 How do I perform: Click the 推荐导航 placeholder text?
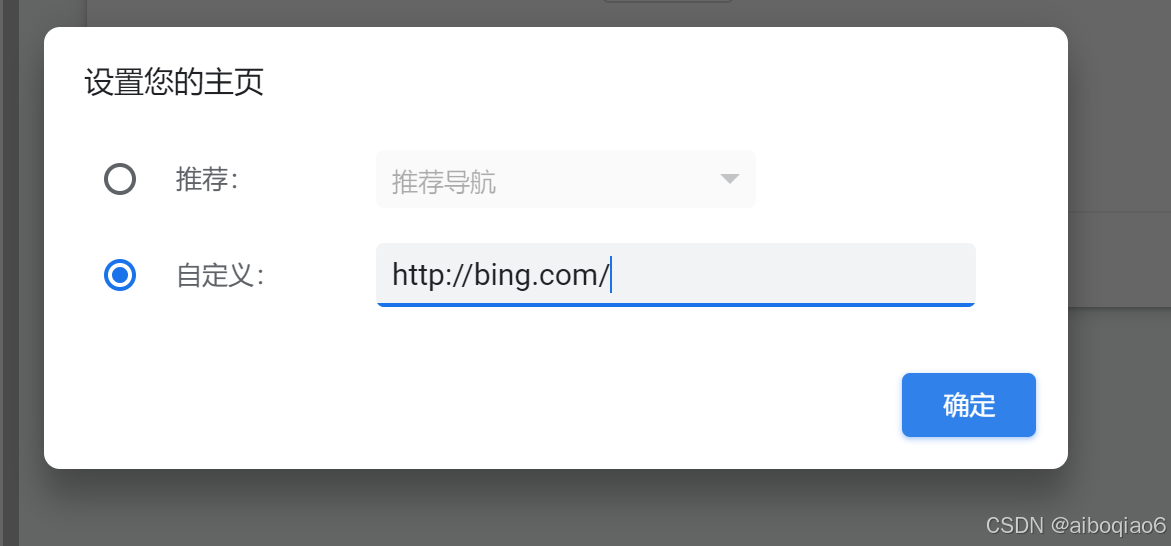tap(444, 182)
